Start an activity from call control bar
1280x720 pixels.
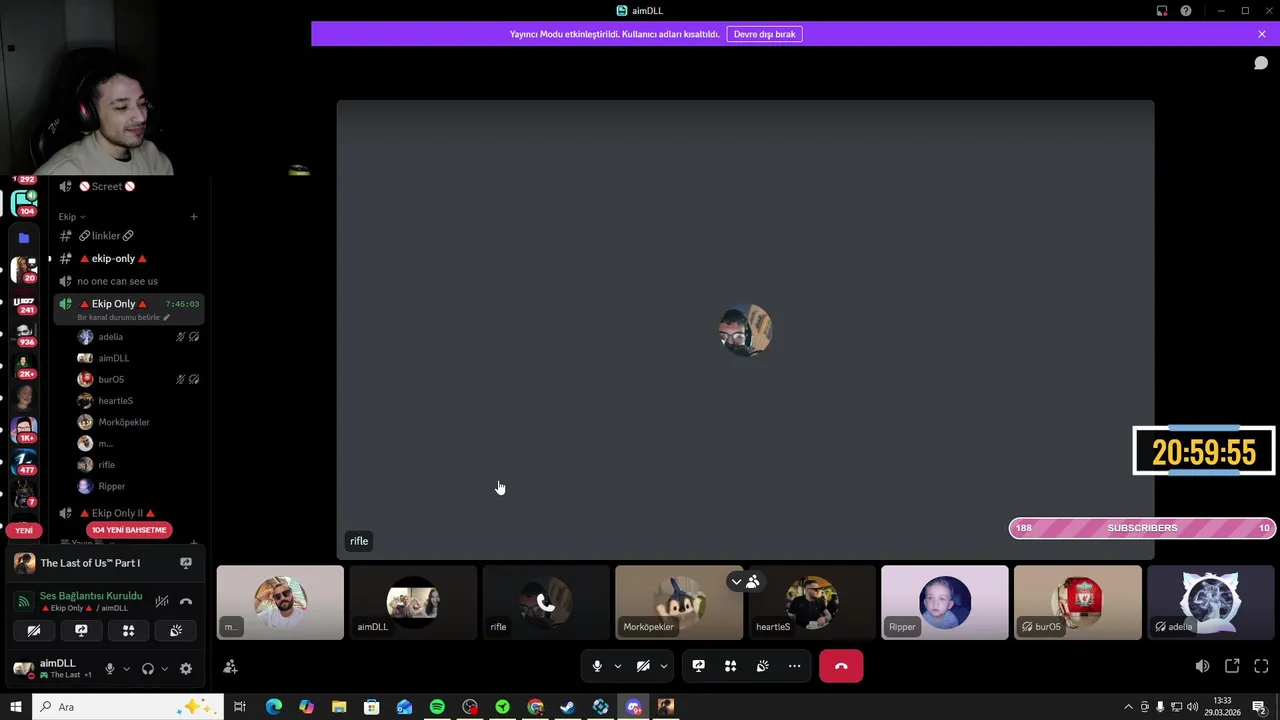pos(731,666)
